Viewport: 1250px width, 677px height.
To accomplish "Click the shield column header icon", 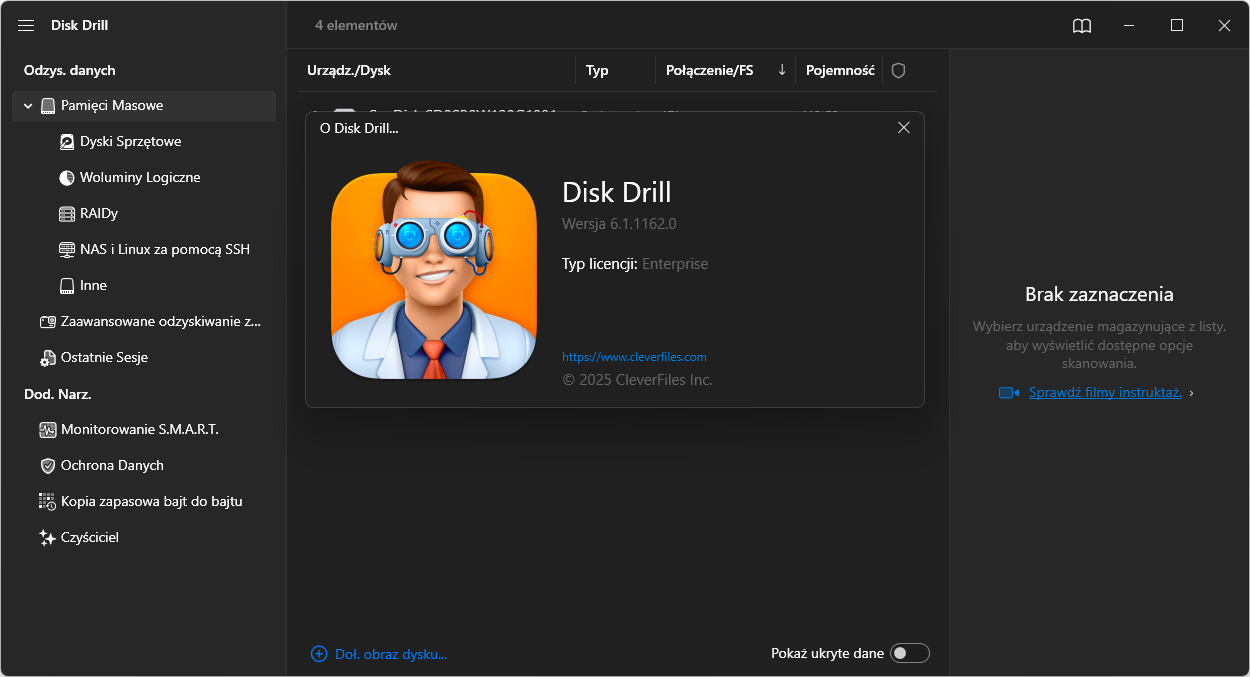I will coord(898,71).
